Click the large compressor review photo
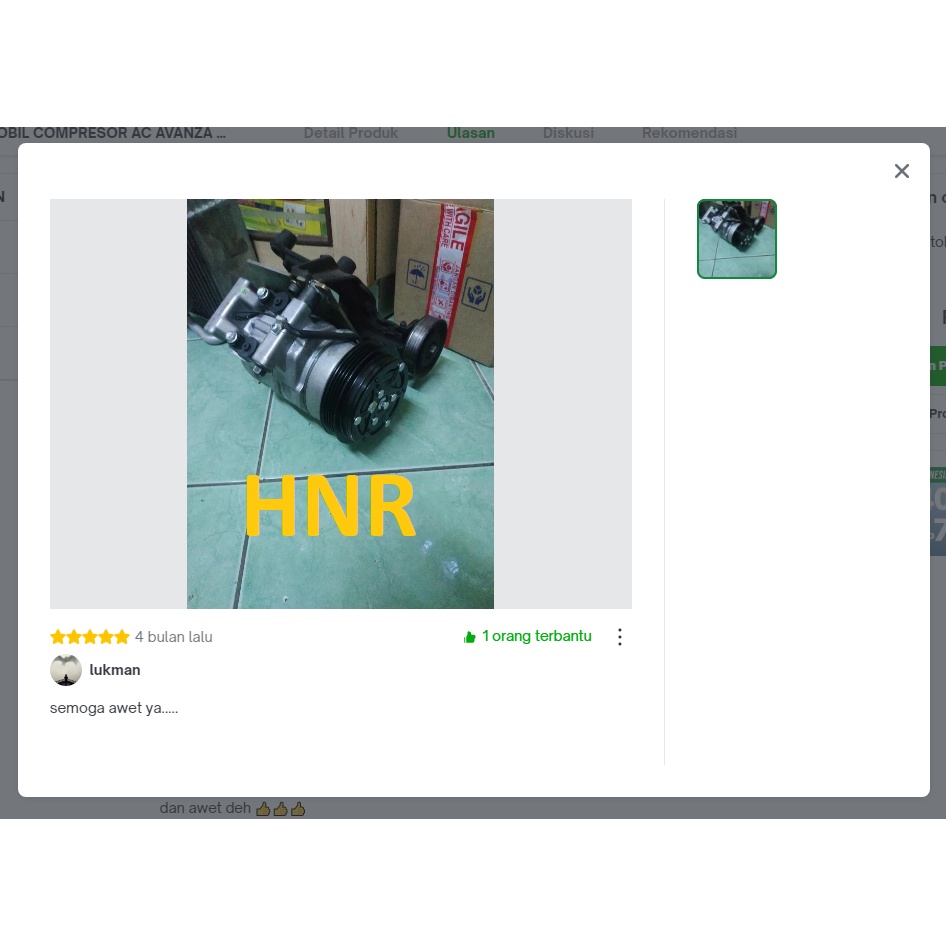This screenshot has height=946, width=946. click(x=340, y=403)
